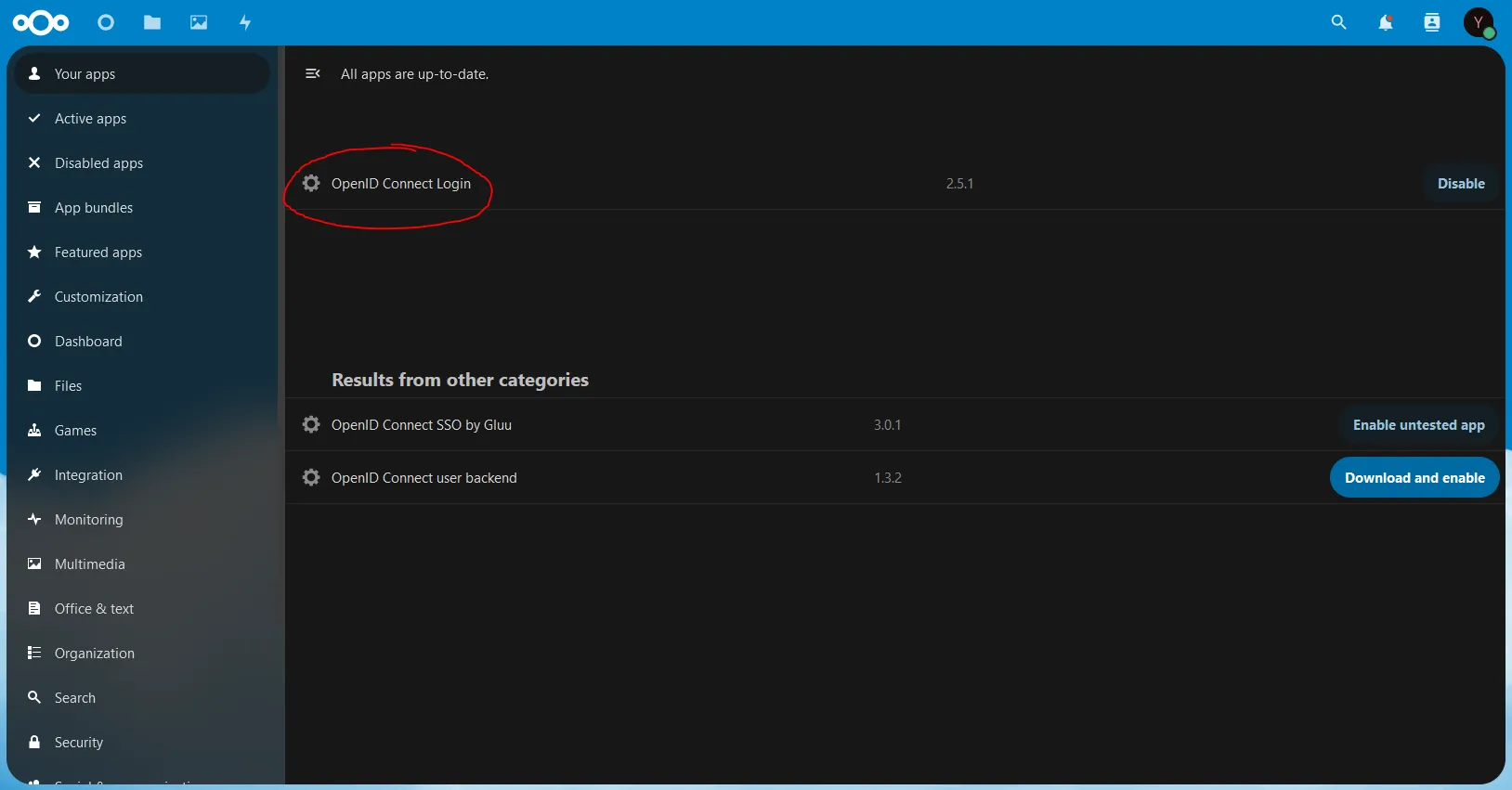Screen dimensions: 1512x790
Task: Browse Featured apps
Action: [x=142, y=252]
